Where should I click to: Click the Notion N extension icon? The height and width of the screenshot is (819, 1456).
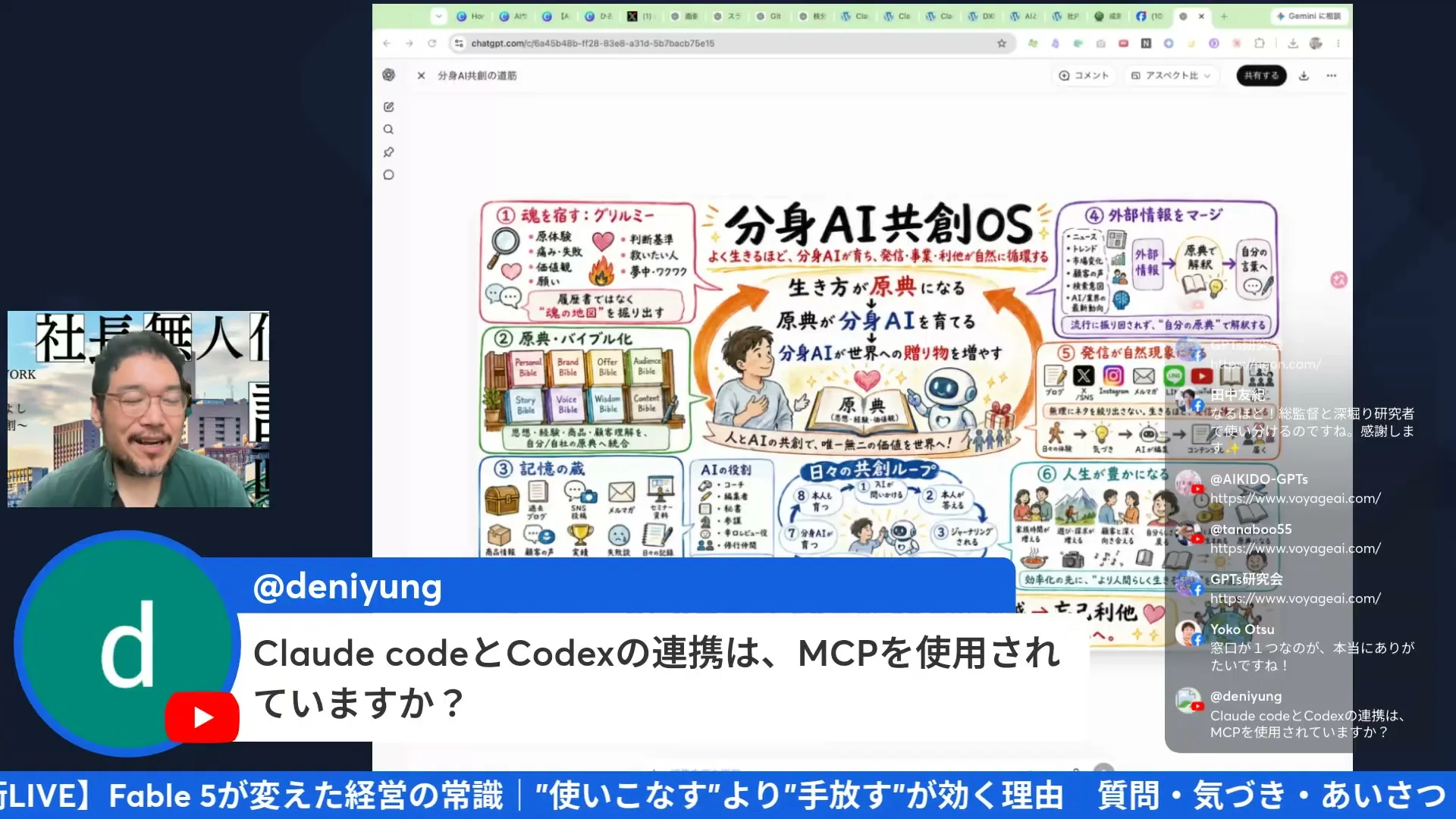tap(1146, 43)
